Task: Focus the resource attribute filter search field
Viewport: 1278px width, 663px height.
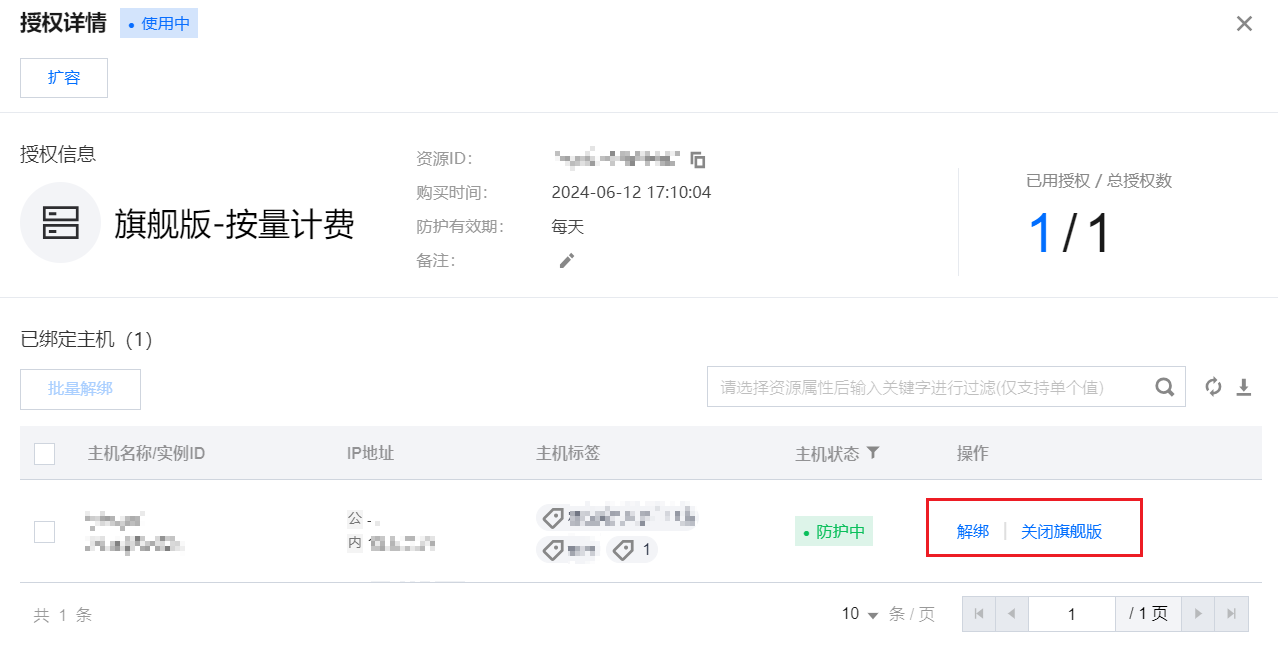Action: (x=930, y=387)
